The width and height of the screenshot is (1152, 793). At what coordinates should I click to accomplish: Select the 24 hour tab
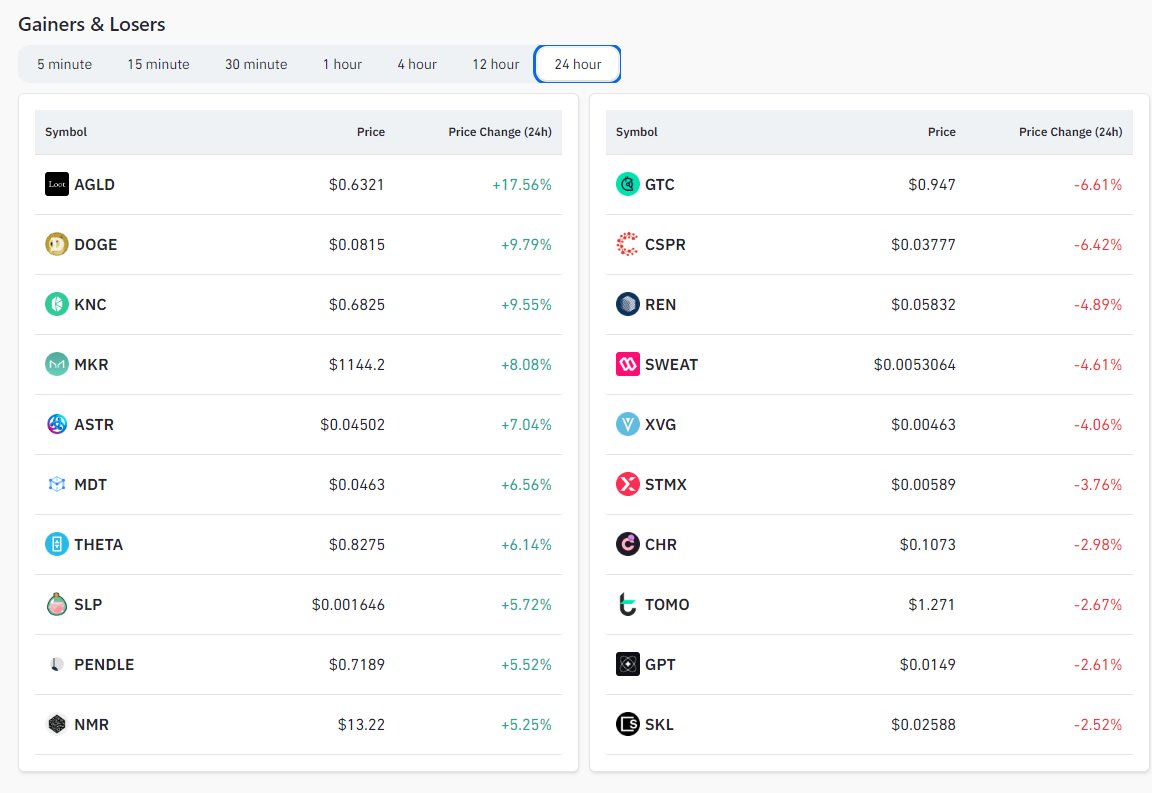[x=577, y=64]
